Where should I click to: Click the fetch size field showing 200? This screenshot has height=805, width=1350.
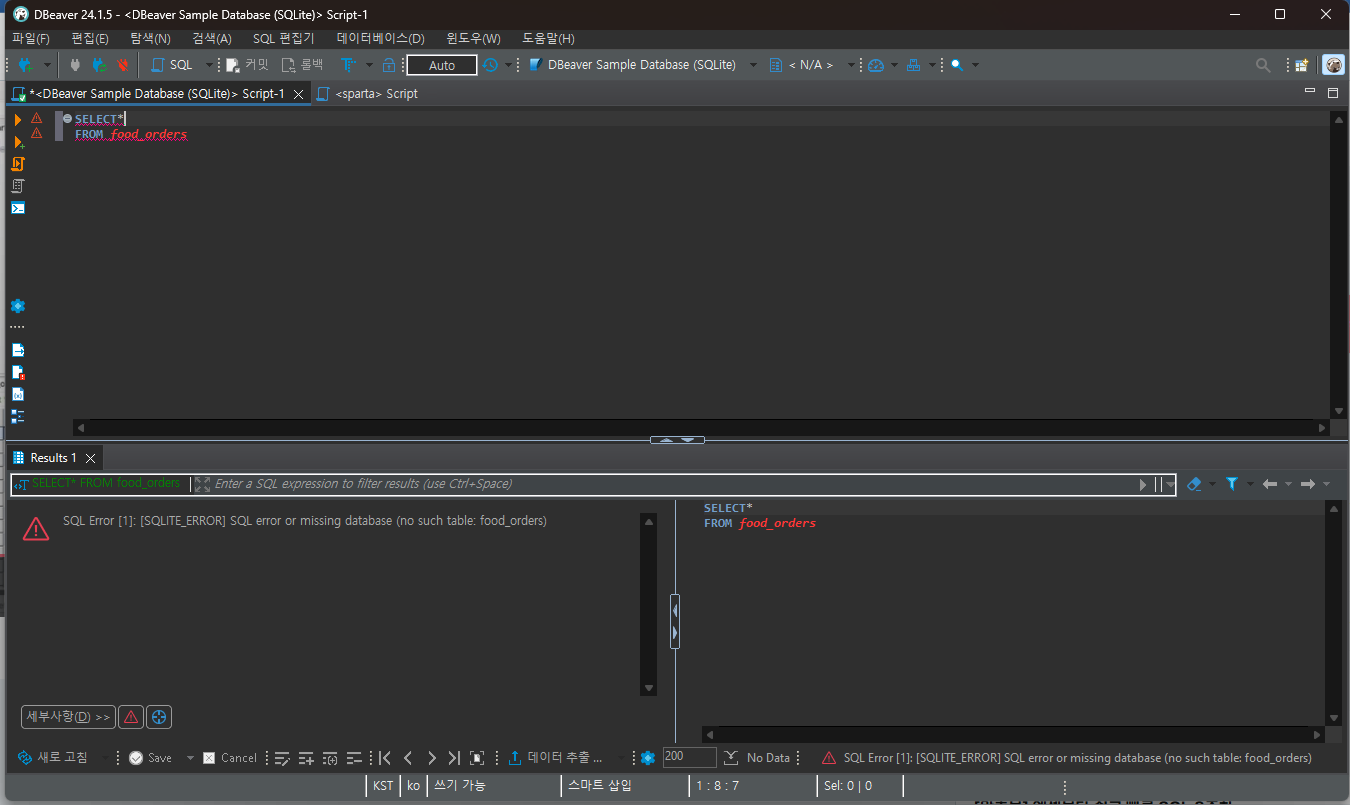(689, 757)
